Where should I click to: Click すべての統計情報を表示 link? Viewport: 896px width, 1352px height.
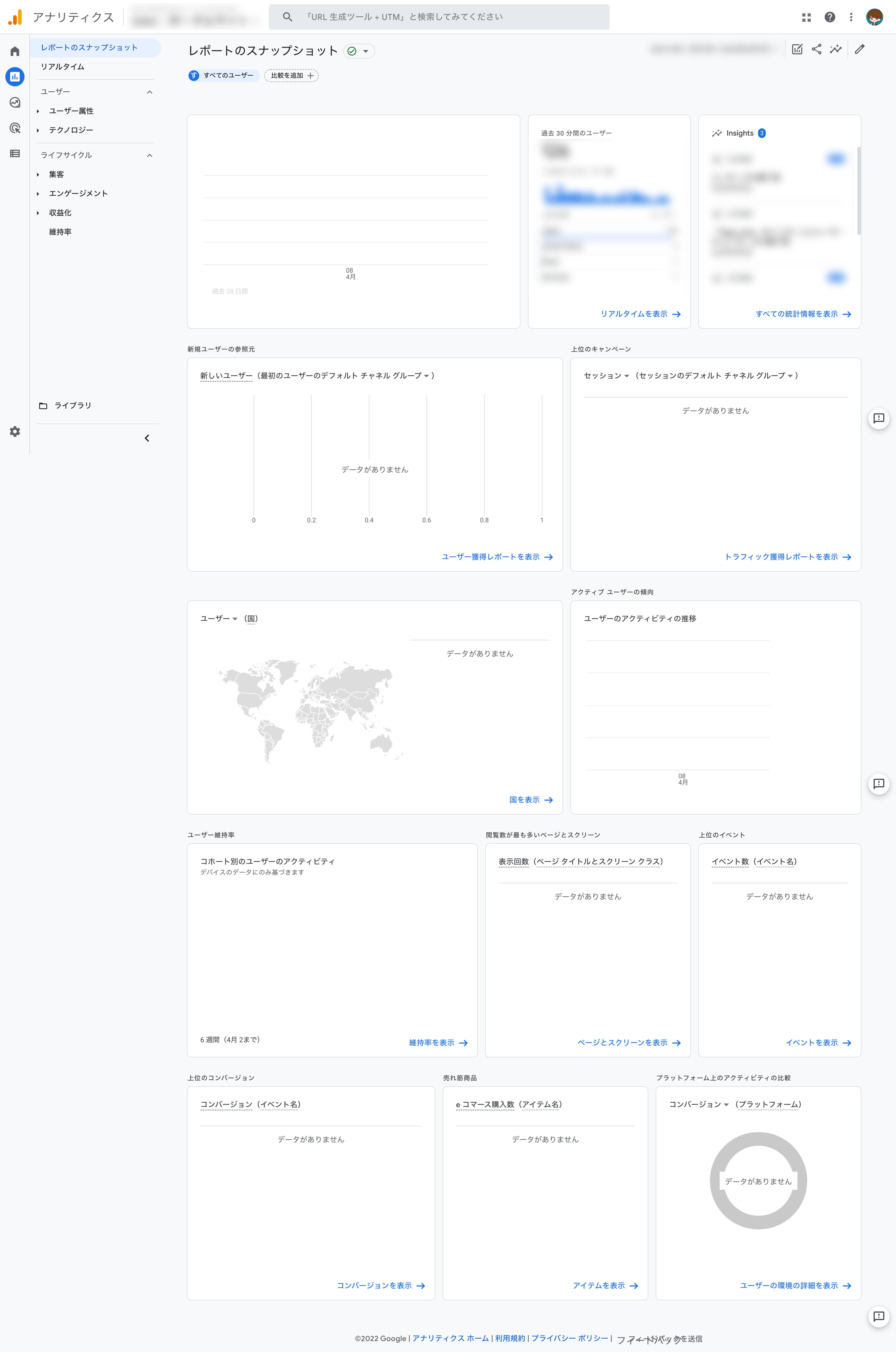pyautogui.click(x=803, y=314)
